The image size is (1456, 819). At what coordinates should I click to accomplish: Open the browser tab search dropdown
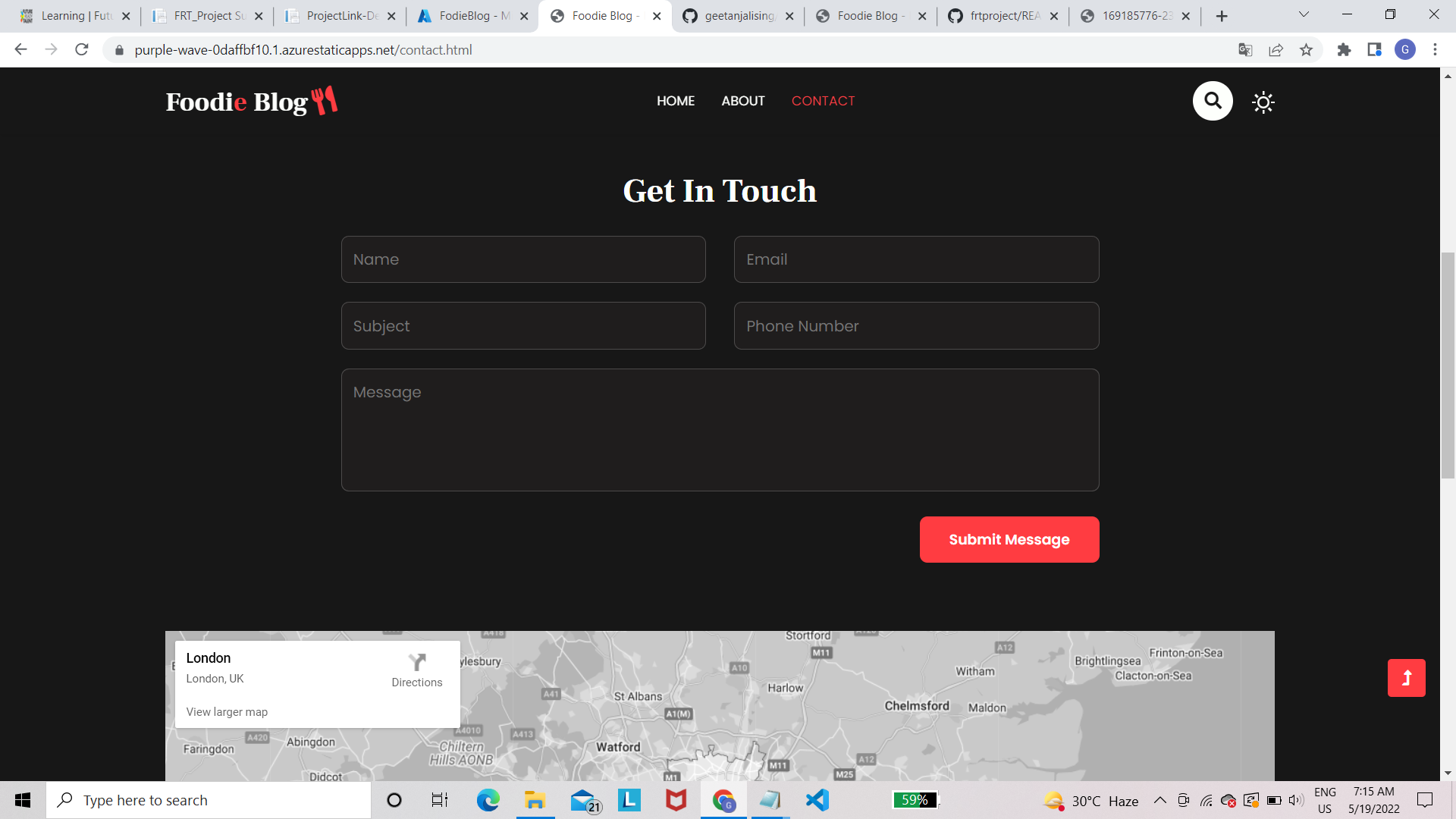(x=1303, y=14)
